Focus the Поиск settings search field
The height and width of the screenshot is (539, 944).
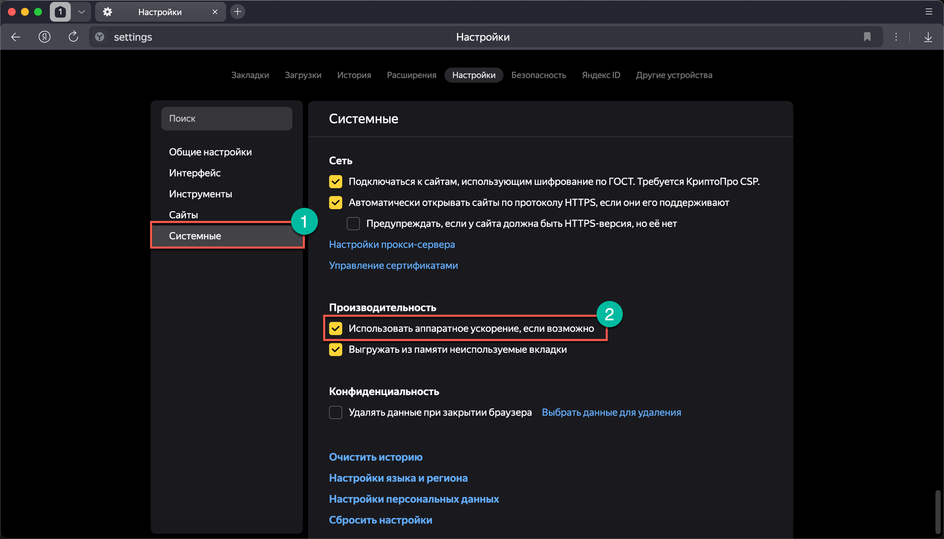click(x=227, y=119)
